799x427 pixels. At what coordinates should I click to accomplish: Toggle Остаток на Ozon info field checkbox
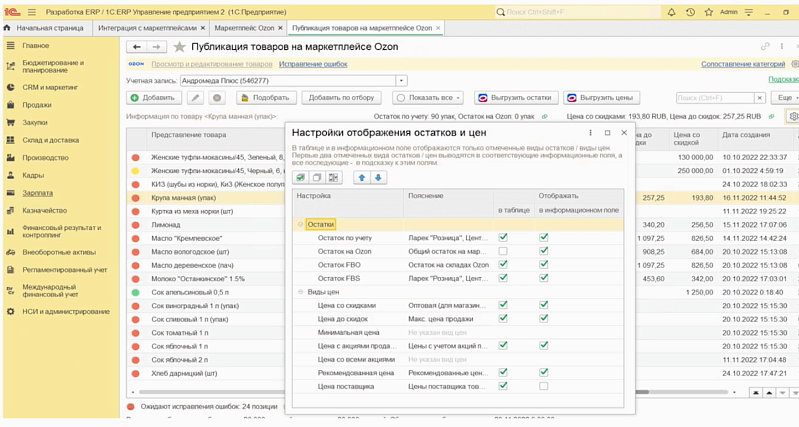click(x=544, y=251)
